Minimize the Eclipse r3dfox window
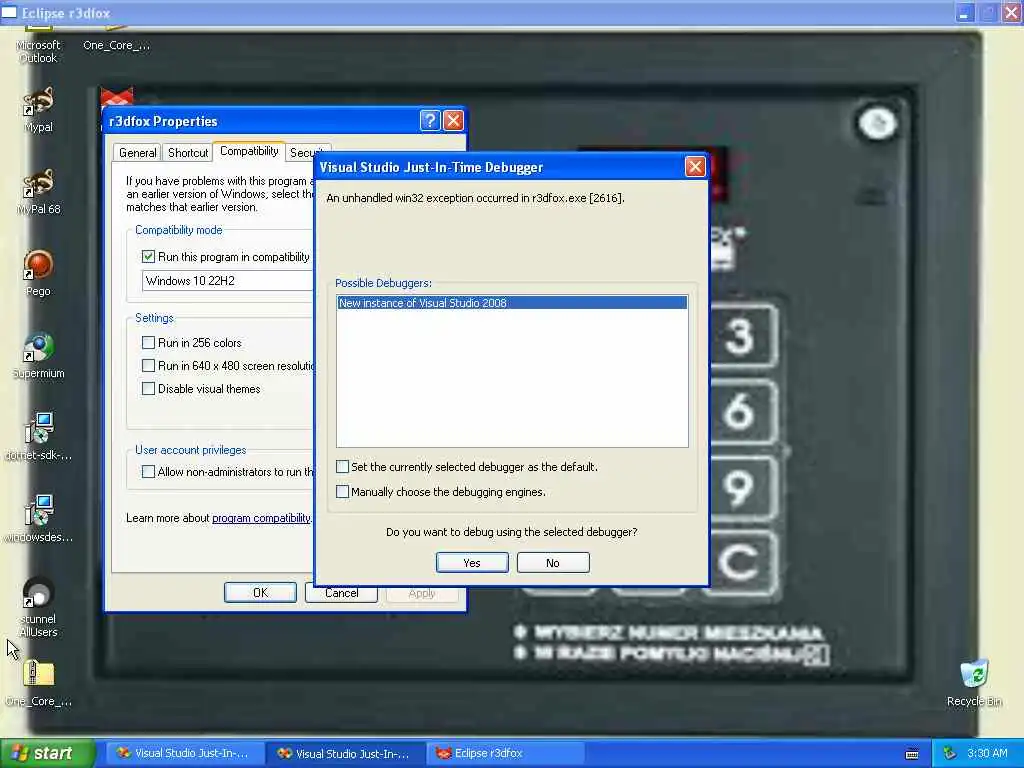The image size is (1024, 768). [x=964, y=12]
